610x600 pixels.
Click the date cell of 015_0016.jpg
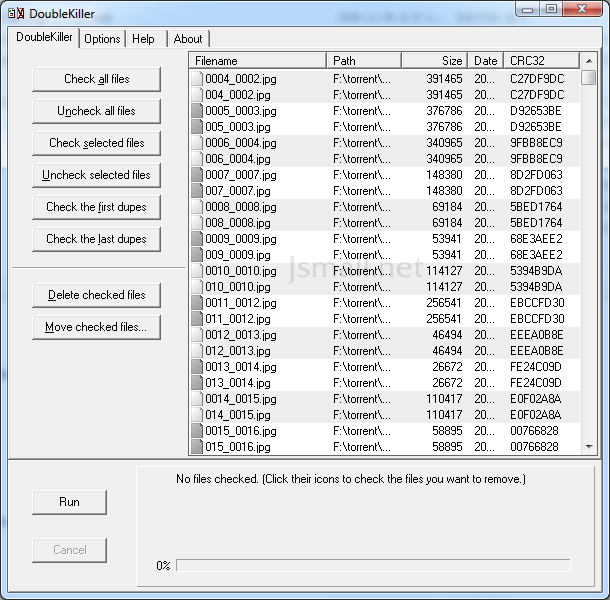pyautogui.click(x=484, y=447)
